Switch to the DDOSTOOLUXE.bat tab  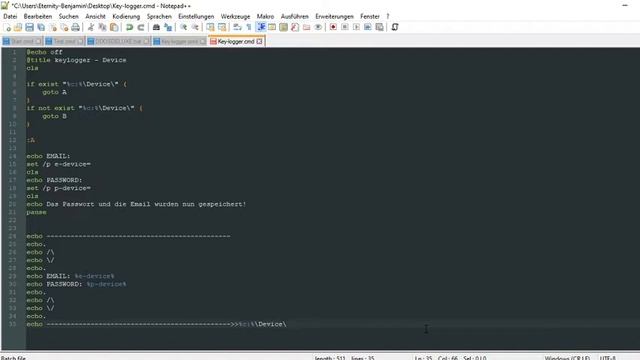pyautogui.click(x=118, y=42)
